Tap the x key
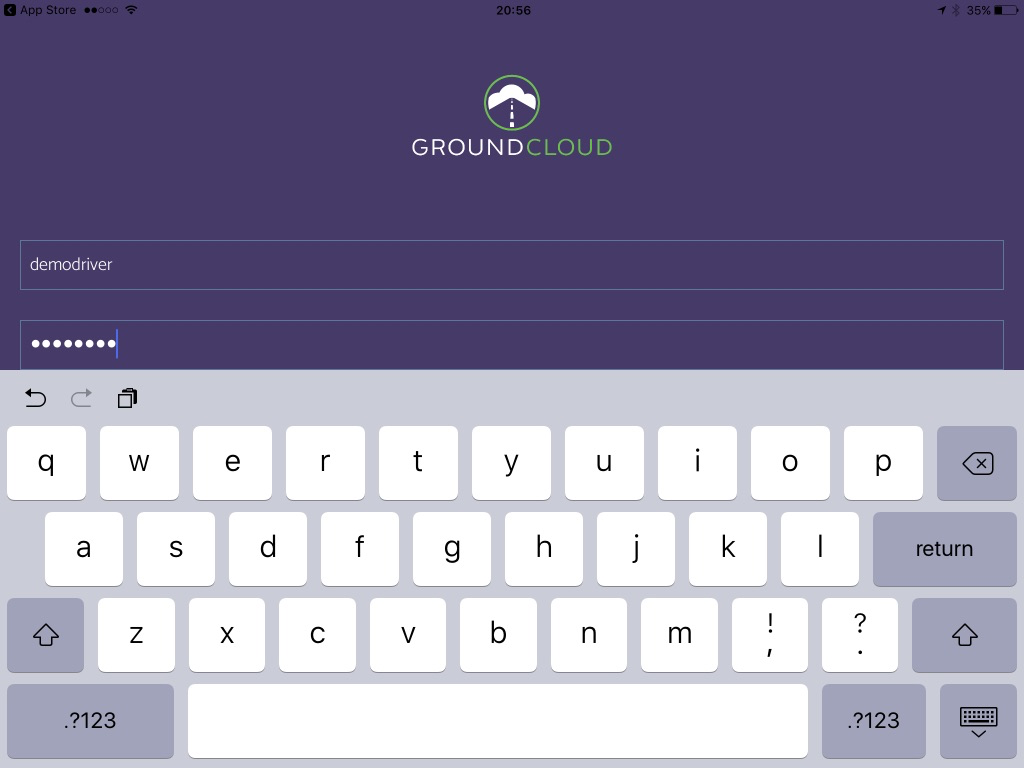The width and height of the screenshot is (1024, 768). 227,635
